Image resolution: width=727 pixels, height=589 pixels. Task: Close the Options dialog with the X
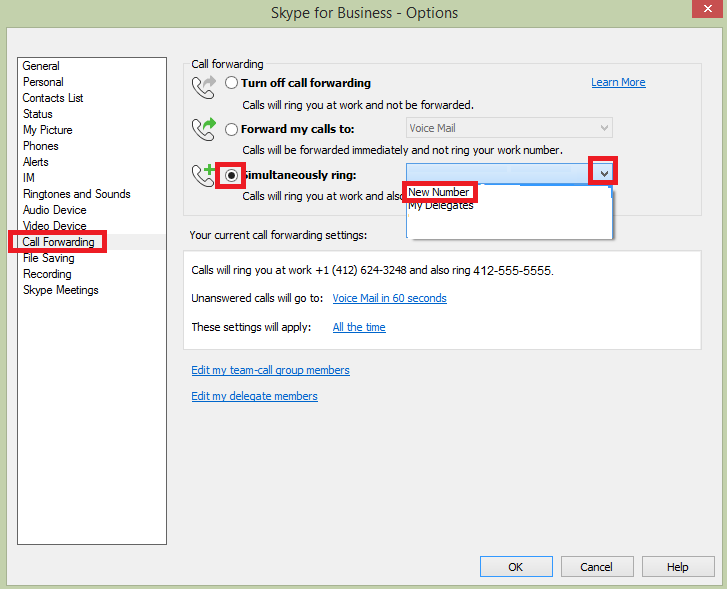708,9
